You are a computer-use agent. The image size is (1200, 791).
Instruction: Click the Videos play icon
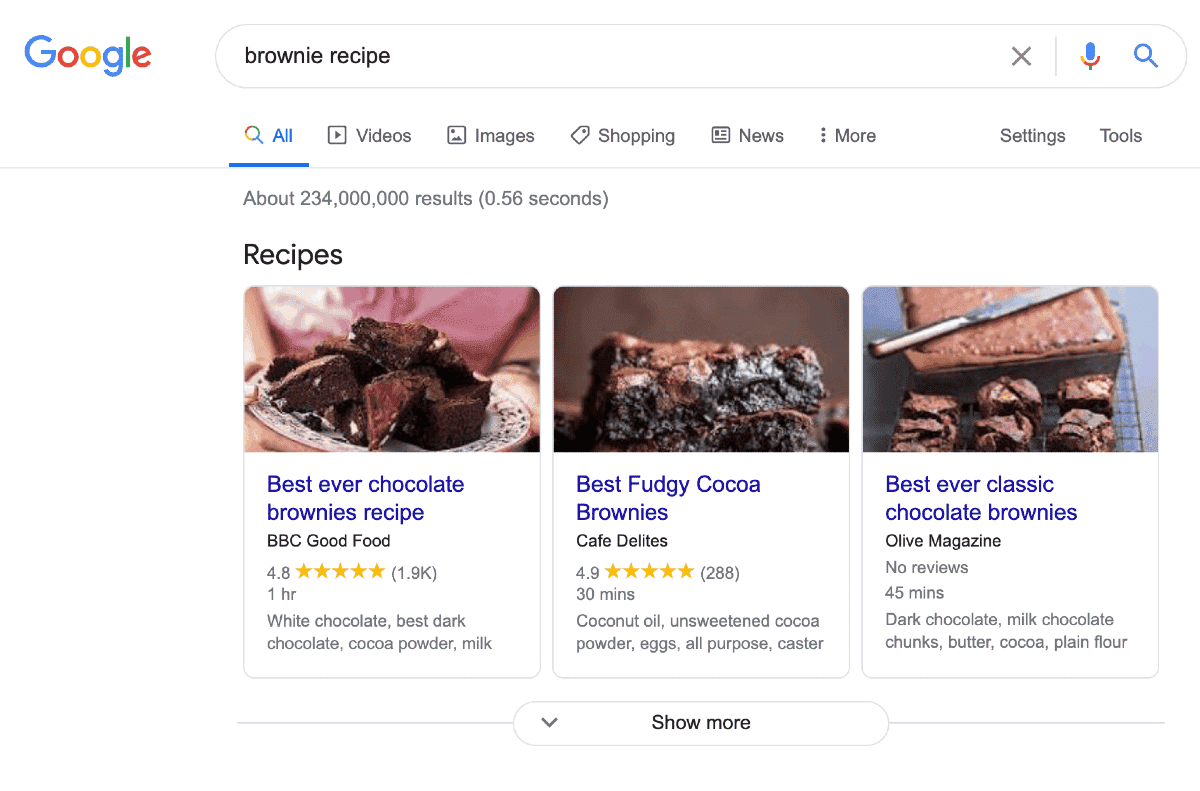click(x=337, y=135)
